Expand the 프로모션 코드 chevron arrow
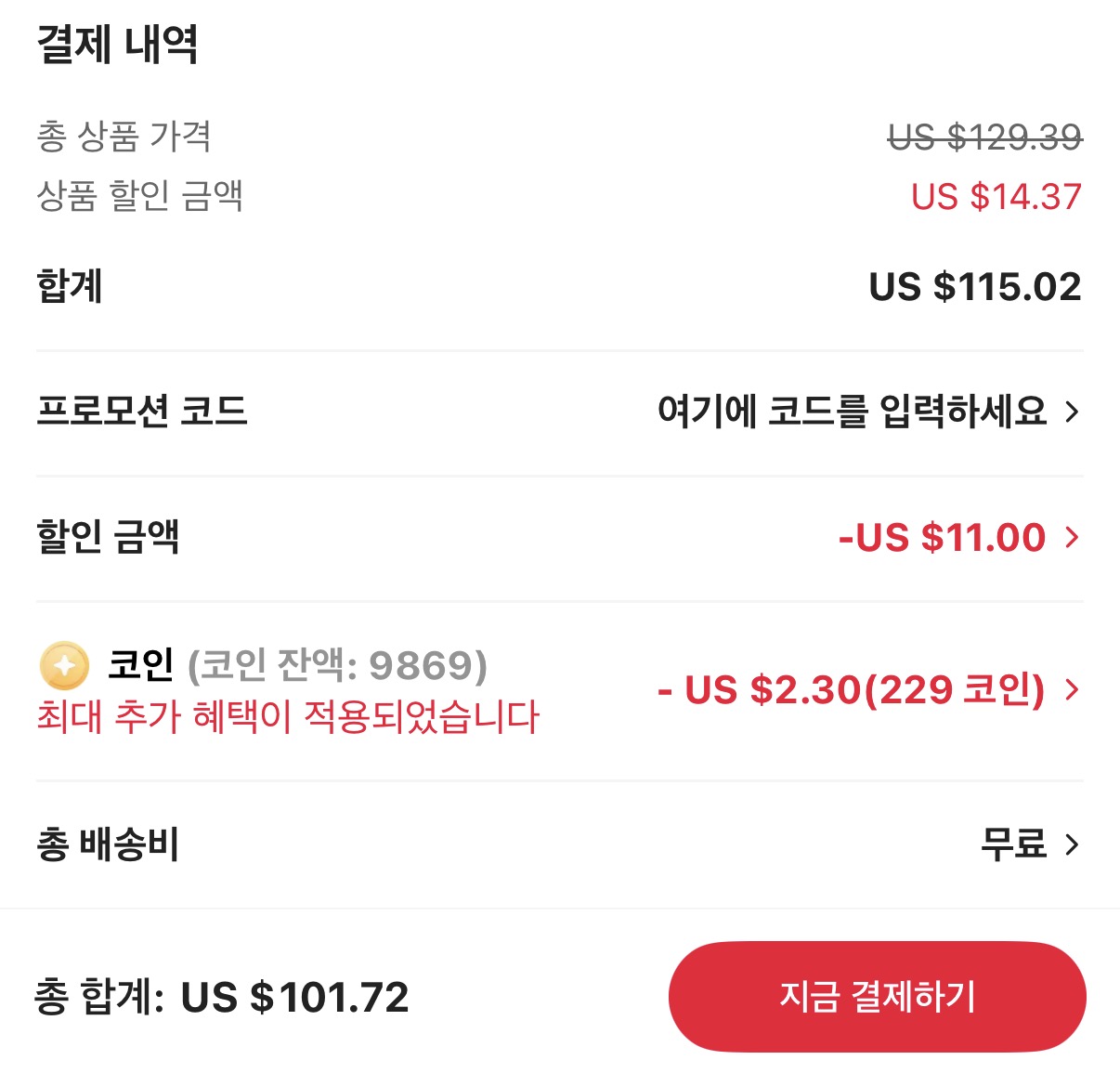 [1073, 412]
